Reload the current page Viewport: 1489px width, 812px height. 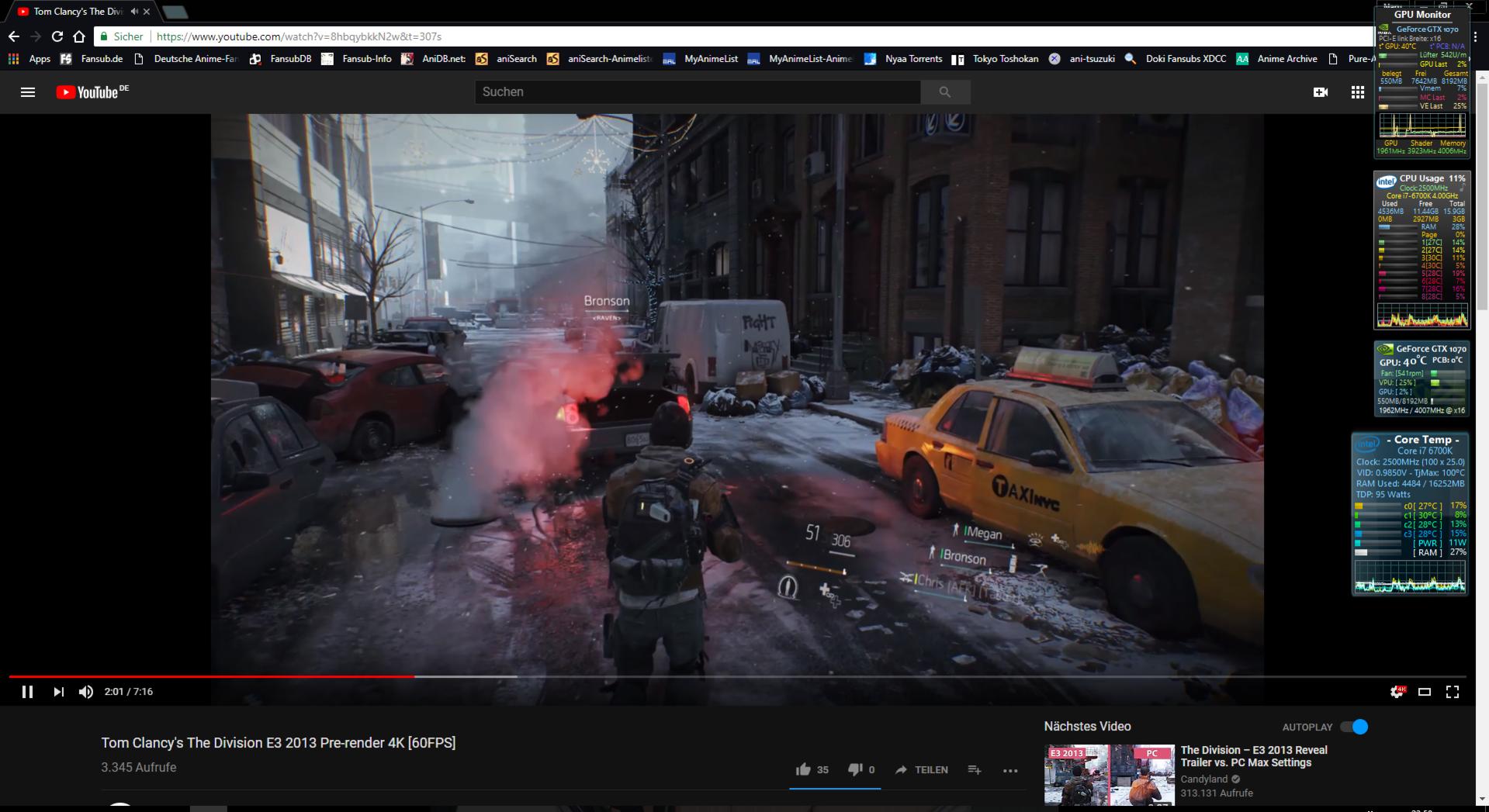(x=57, y=36)
